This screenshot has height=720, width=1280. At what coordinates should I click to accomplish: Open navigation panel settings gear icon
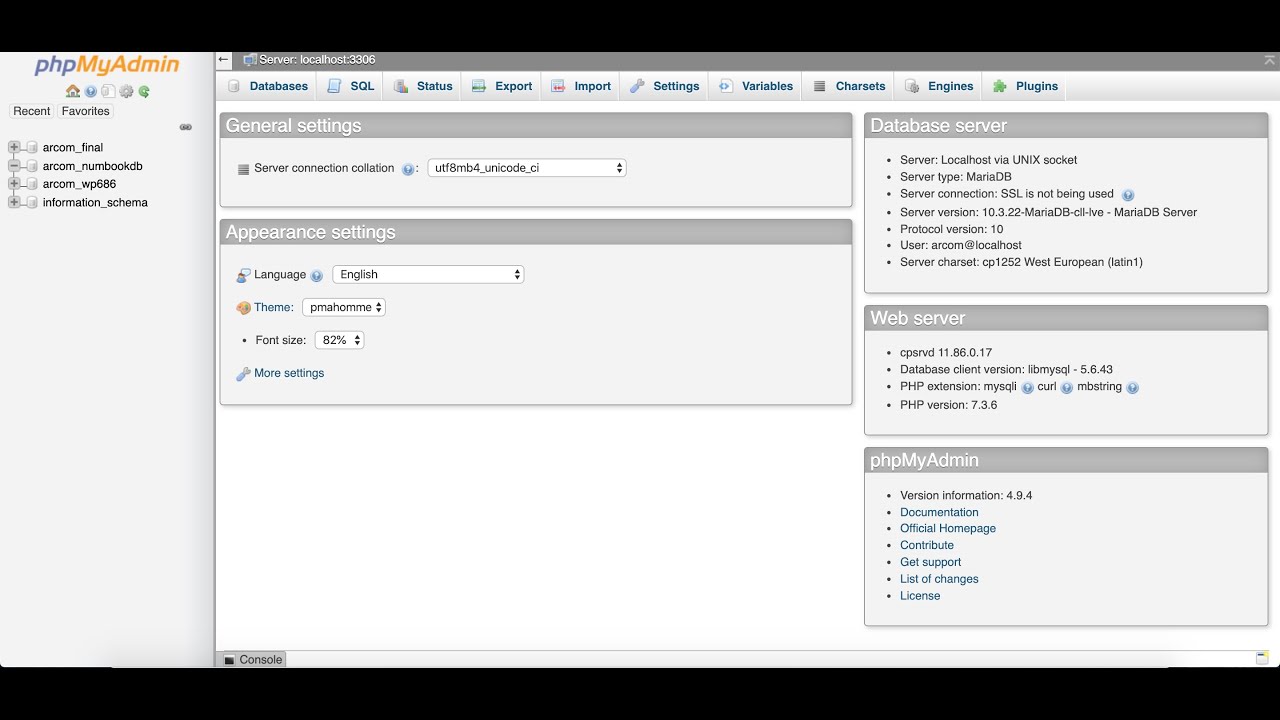point(126,91)
